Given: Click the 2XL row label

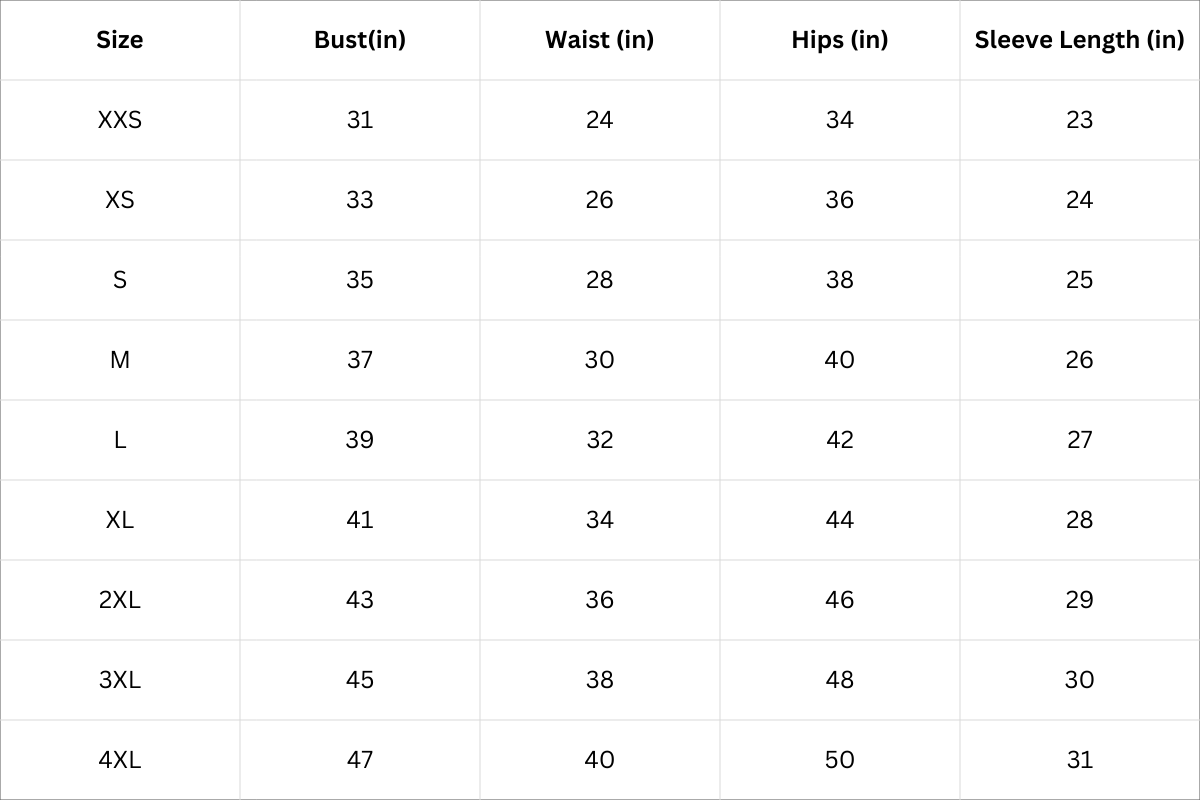Looking at the screenshot, I should (120, 600).
